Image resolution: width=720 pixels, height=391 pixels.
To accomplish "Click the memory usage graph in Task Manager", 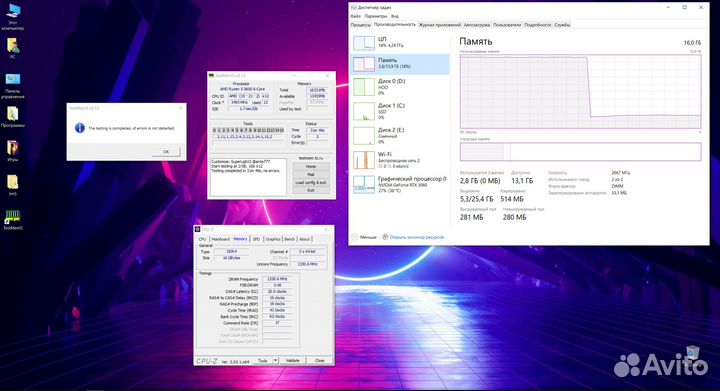I will coord(580,92).
